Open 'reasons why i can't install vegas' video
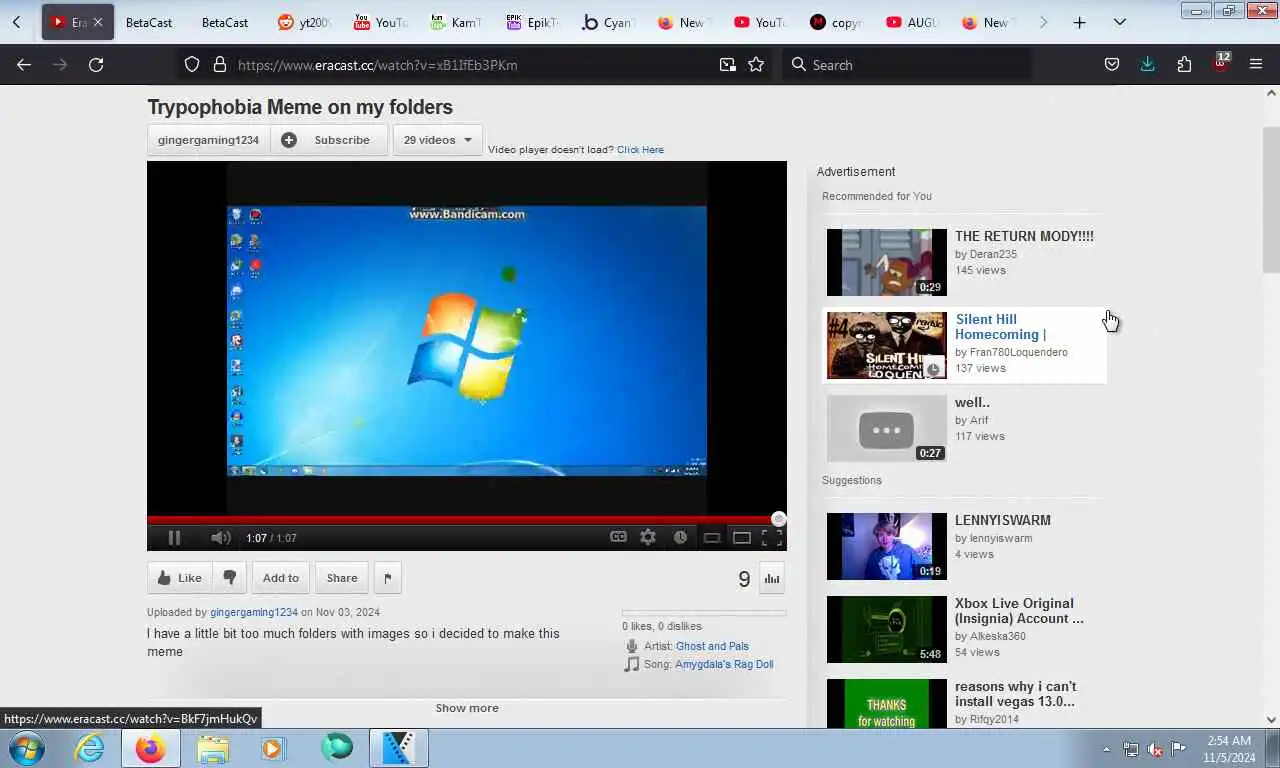 tap(1015, 694)
